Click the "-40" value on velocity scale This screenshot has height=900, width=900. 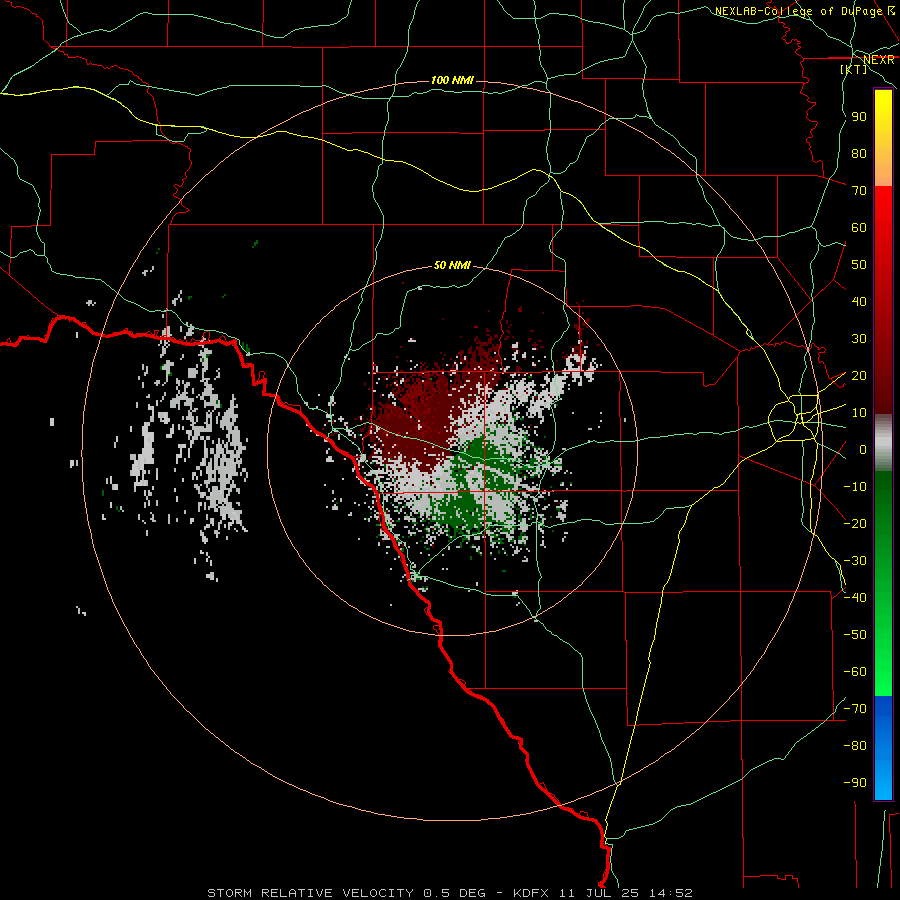pos(855,598)
